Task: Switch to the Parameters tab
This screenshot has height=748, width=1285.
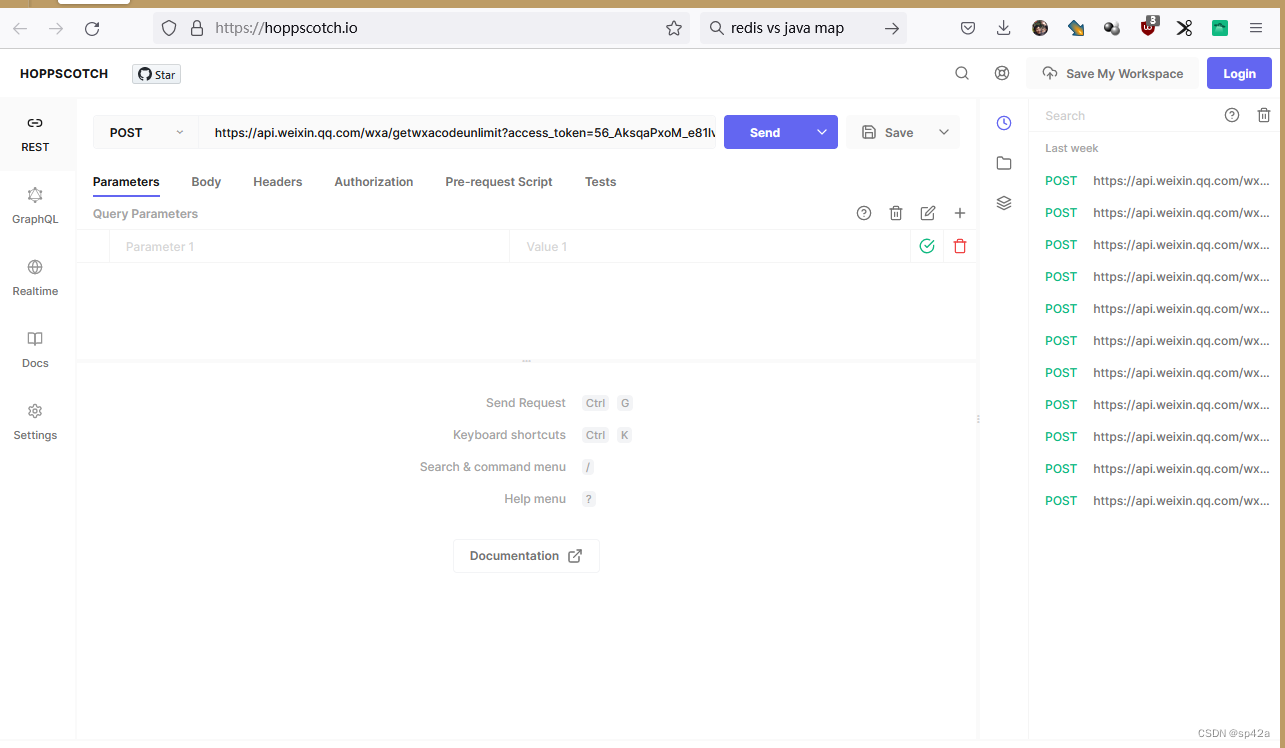Action: click(126, 182)
